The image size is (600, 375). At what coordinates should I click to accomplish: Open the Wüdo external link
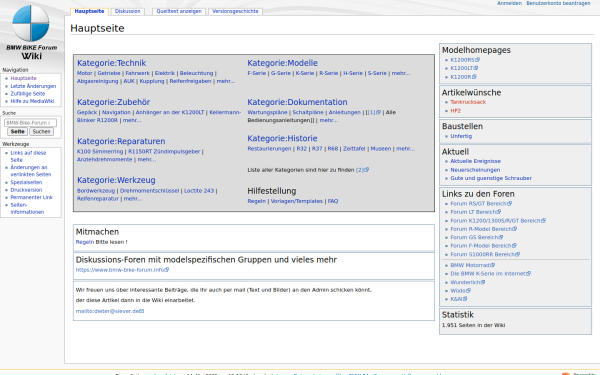[x=460, y=291]
